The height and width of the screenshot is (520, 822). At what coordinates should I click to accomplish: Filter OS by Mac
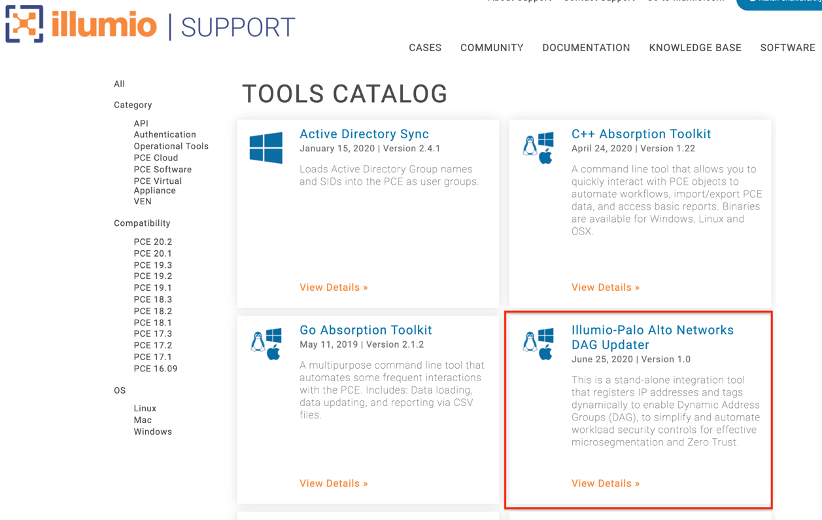coord(143,420)
